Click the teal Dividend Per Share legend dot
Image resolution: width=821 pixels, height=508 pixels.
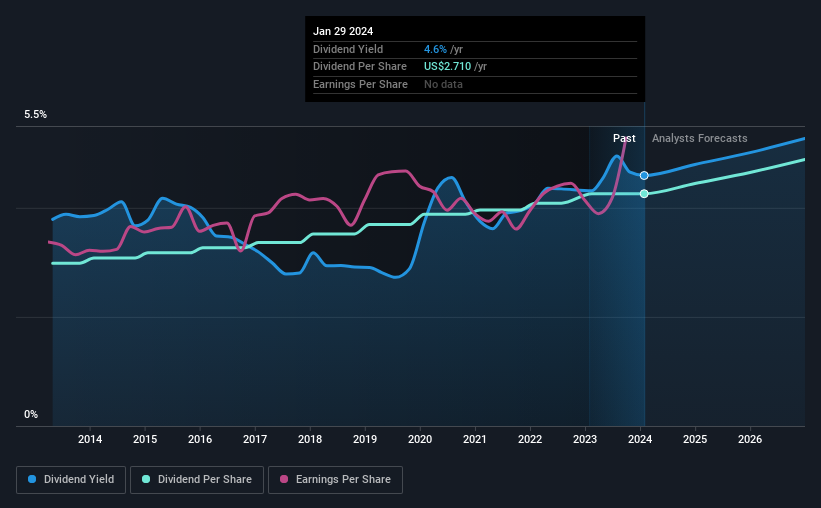point(146,479)
